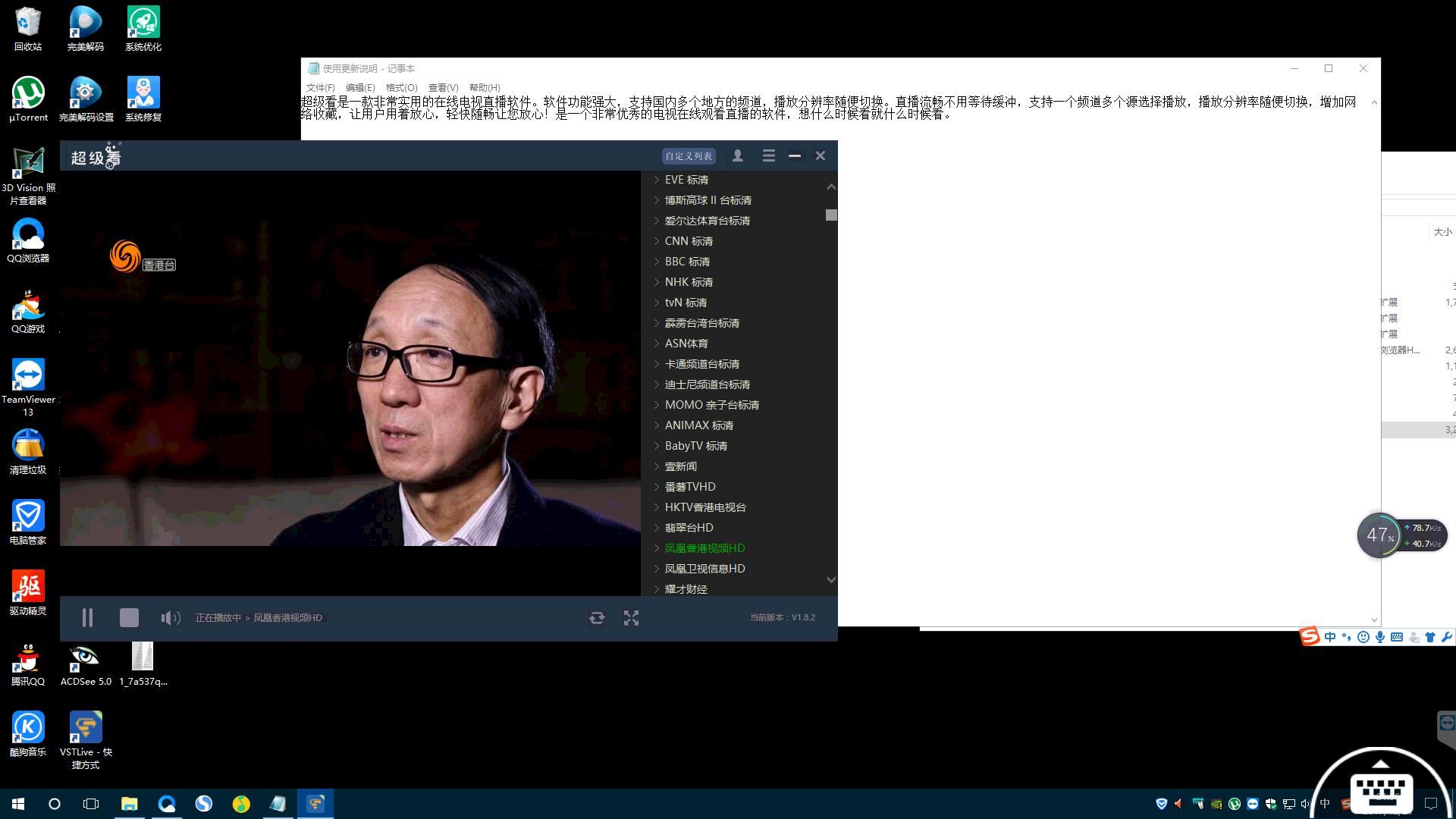The height and width of the screenshot is (819, 1456).
Task: Click the refresh source icon
Action: tap(597, 618)
